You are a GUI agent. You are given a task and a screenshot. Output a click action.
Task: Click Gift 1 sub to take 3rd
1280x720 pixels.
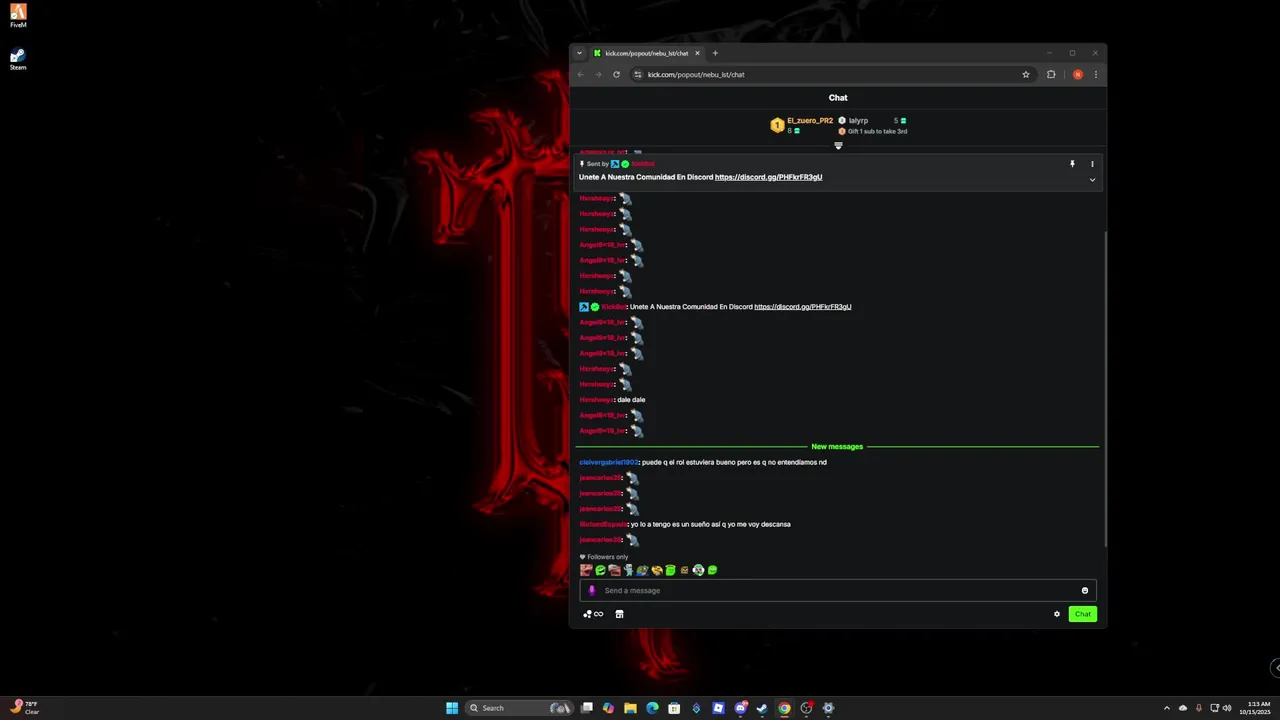click(x=877, y=131)
